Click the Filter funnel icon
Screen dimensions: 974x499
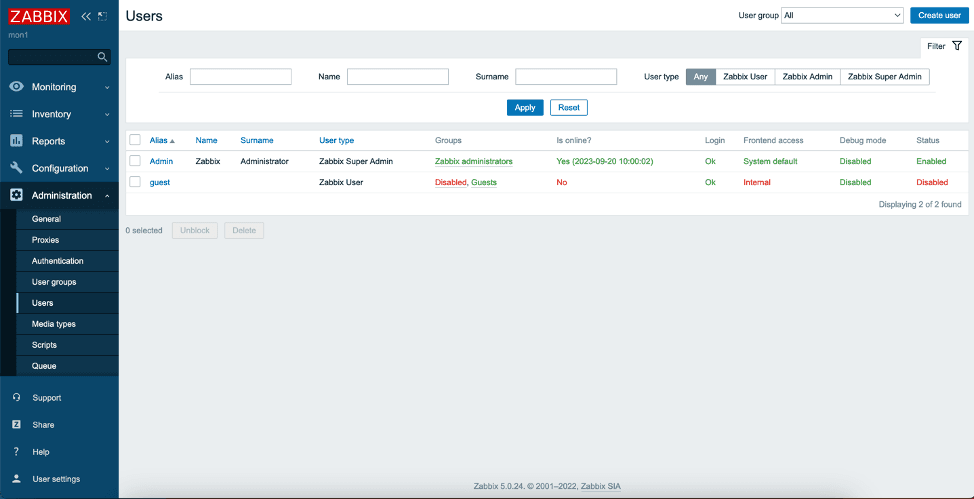(957, 46)
